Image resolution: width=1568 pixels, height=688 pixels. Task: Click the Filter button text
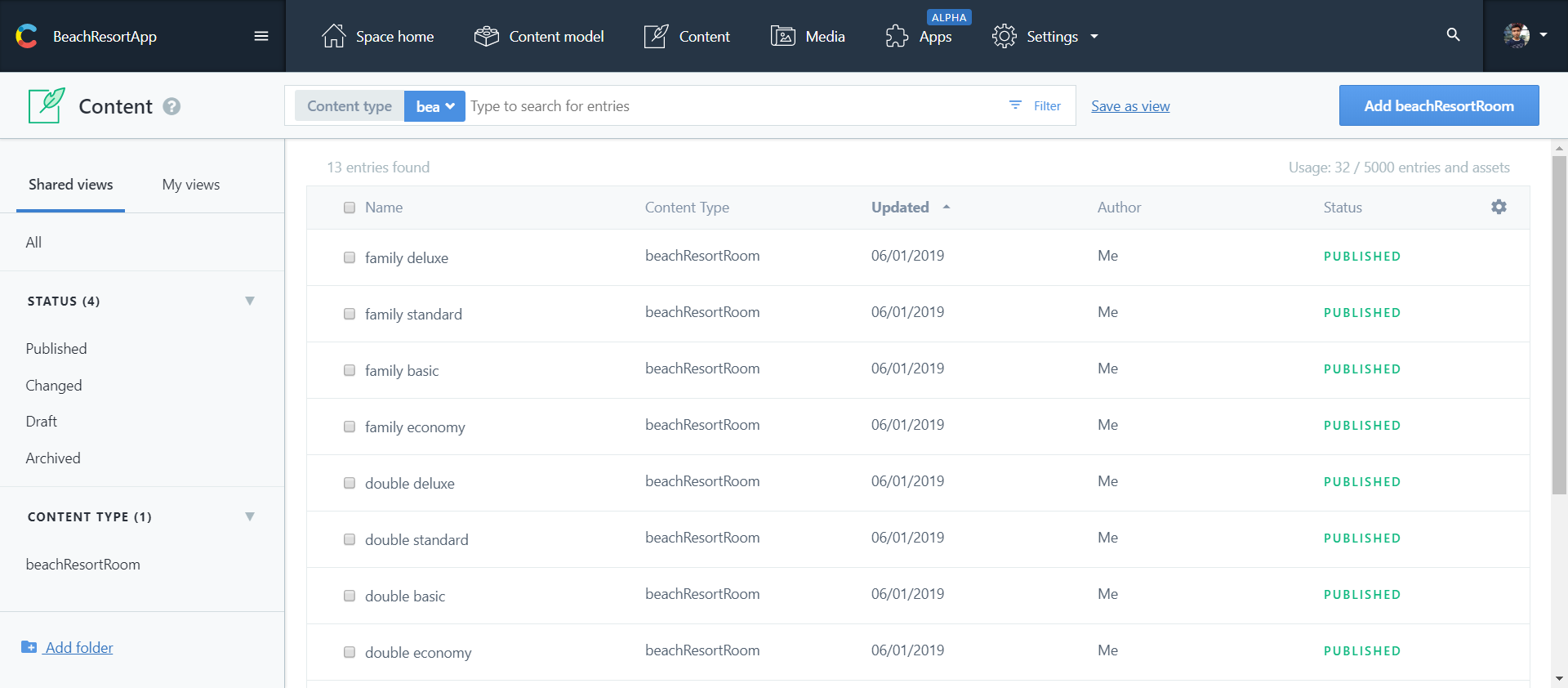pyautogui.click(x=1047, y=106)
